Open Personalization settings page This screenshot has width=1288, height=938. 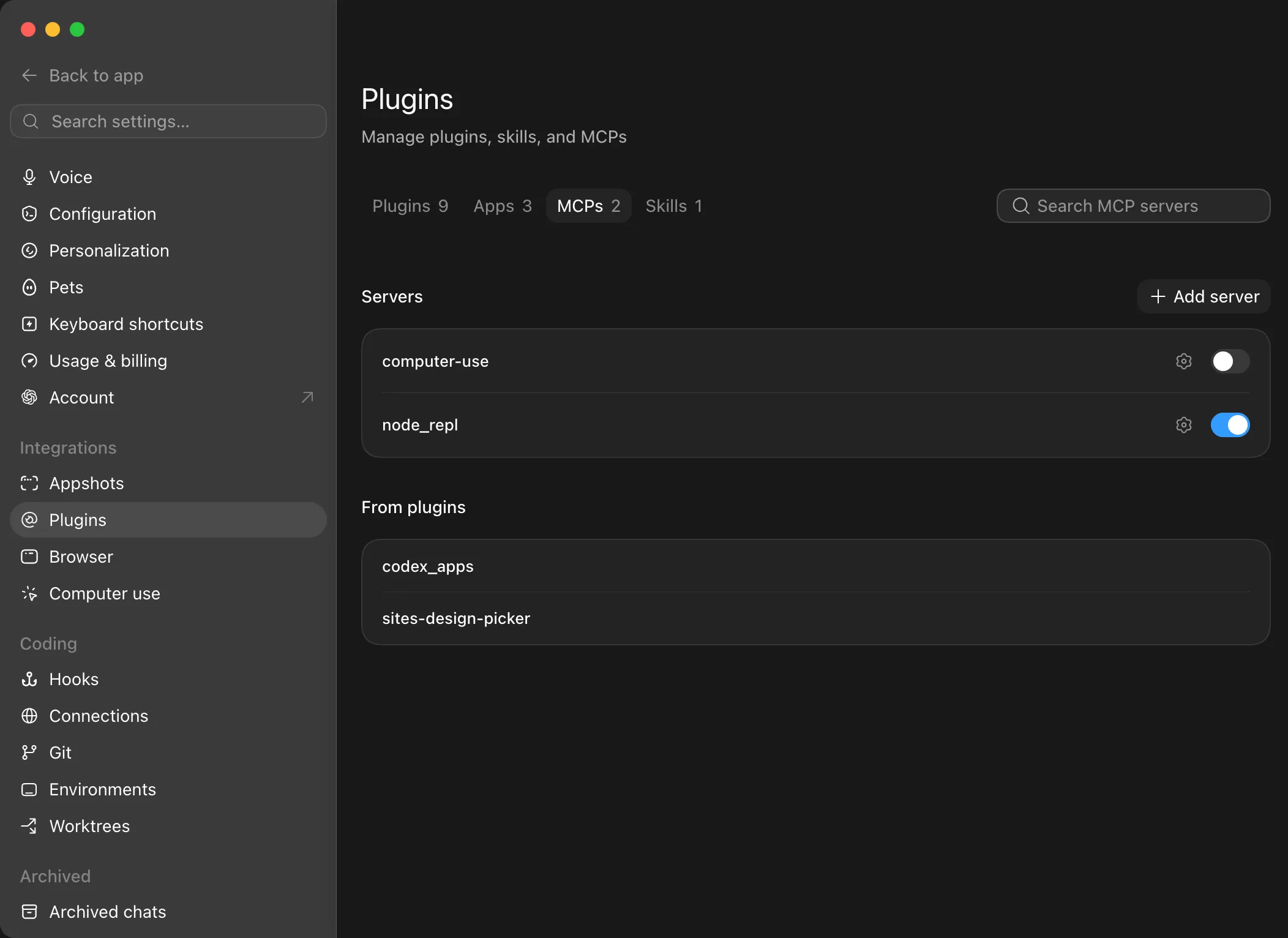point(168,250)
